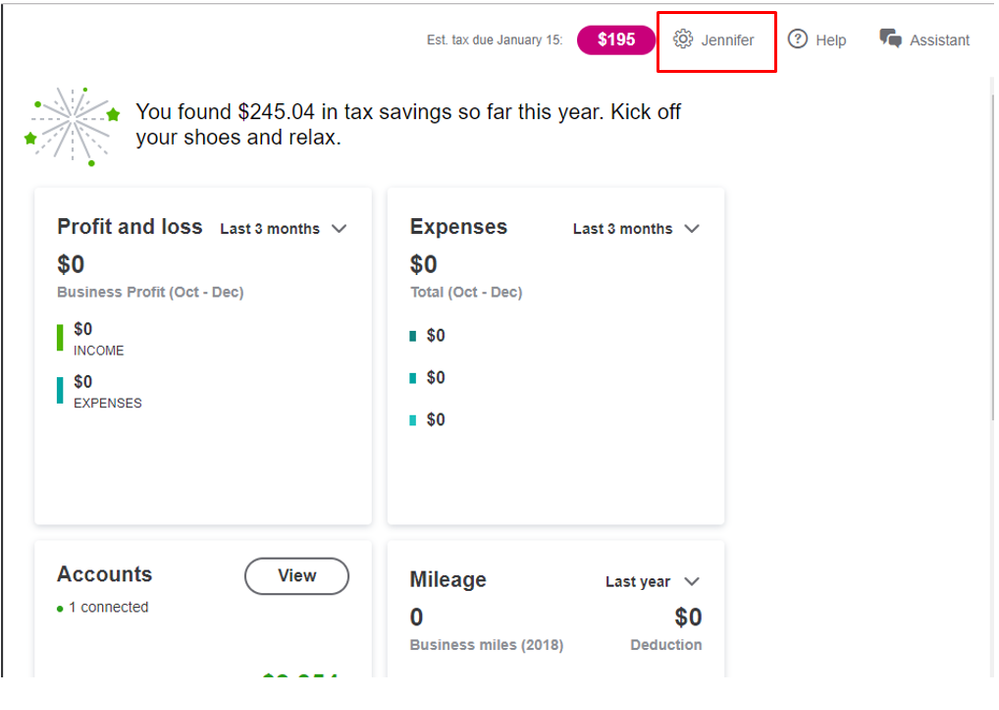Click the gear settings icon beside Jennifer
The height and width of the screenshot is (710, 999).
coord(683,40)
